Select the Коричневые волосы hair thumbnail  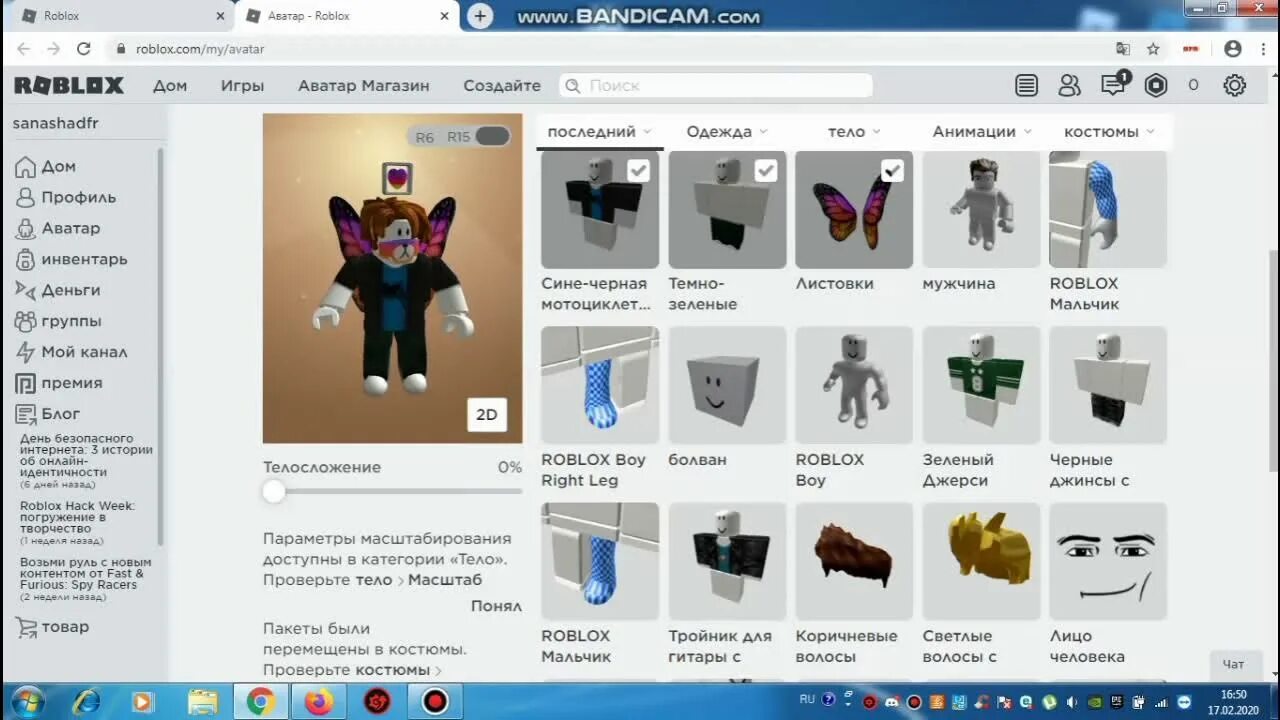(854, 561)
